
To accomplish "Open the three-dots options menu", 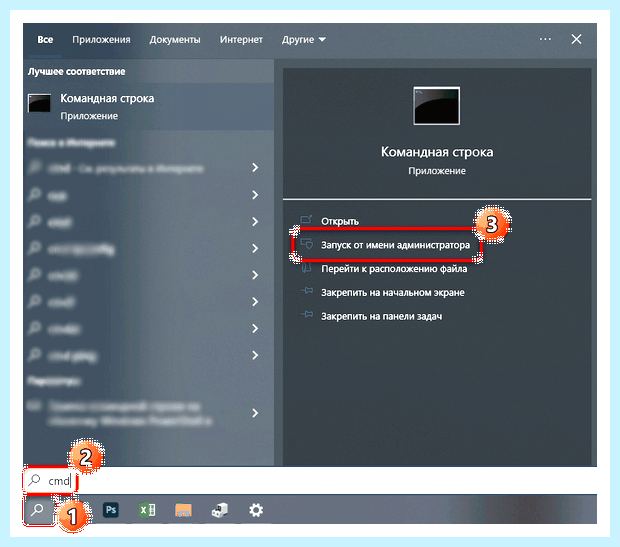I will (x=545, y=39).
